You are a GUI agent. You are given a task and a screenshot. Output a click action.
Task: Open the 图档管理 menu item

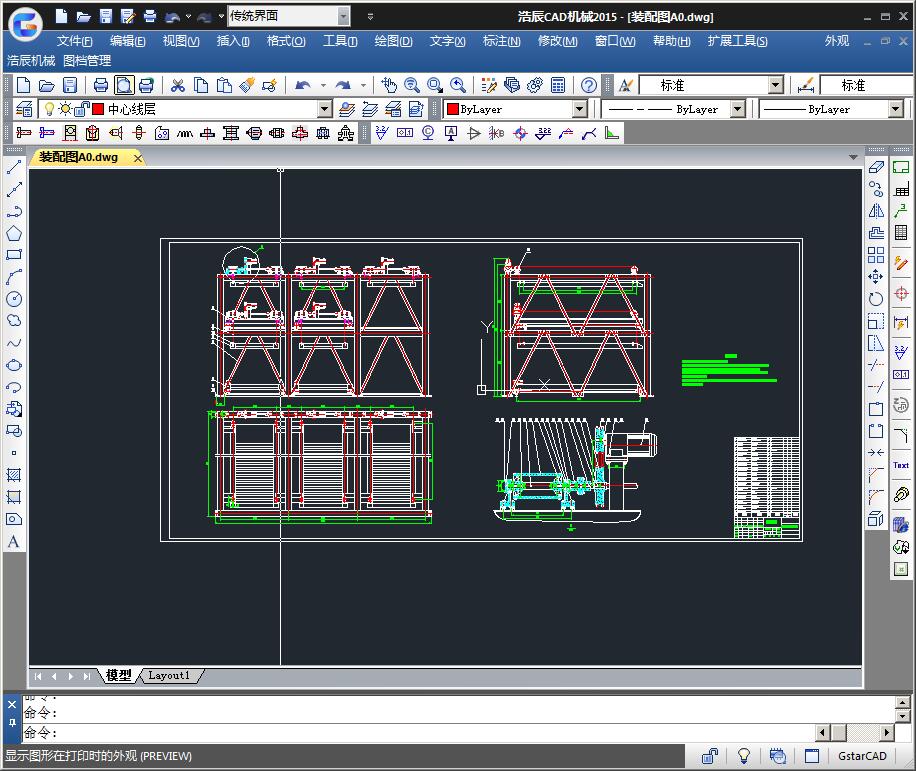pos(87,61)
